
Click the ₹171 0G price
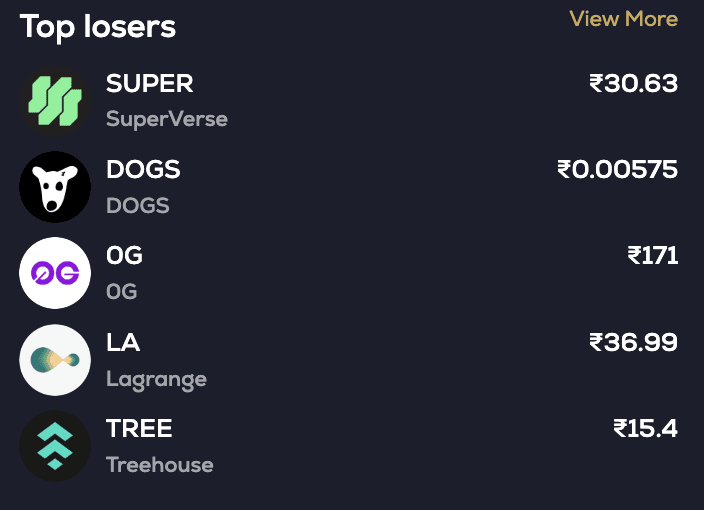coord(652,256)
